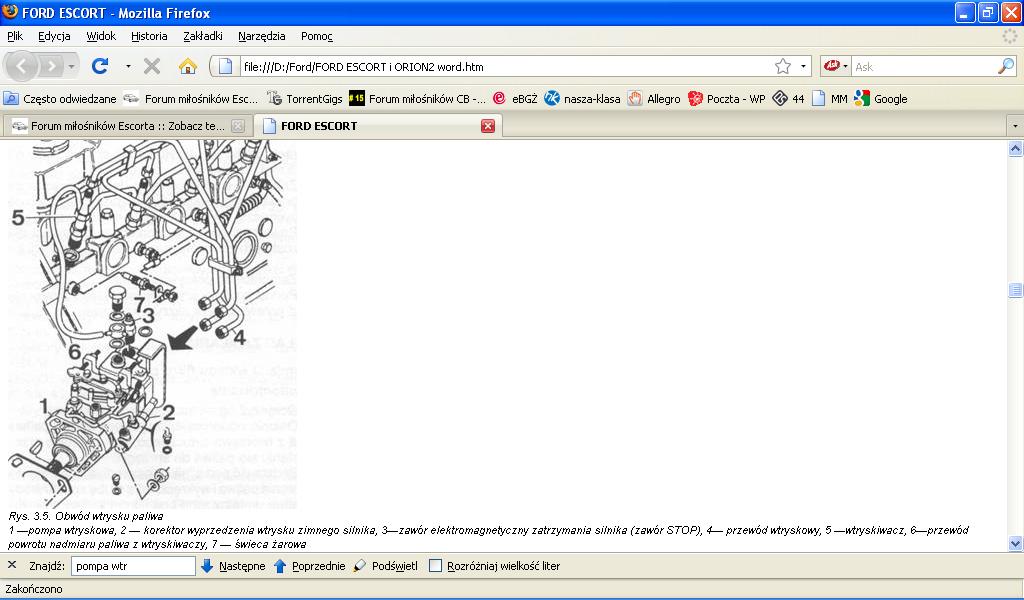This screenshot has height=600, width=1024.
Task: Click the search magnifier icon in the Ask box
Action: pyautogui.click(x=1006, y=66)
